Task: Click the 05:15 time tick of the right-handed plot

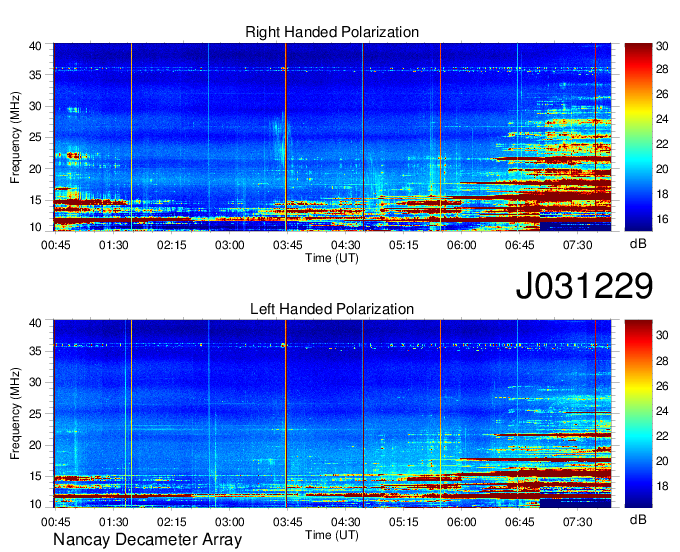Action: [x=404, y=245]
